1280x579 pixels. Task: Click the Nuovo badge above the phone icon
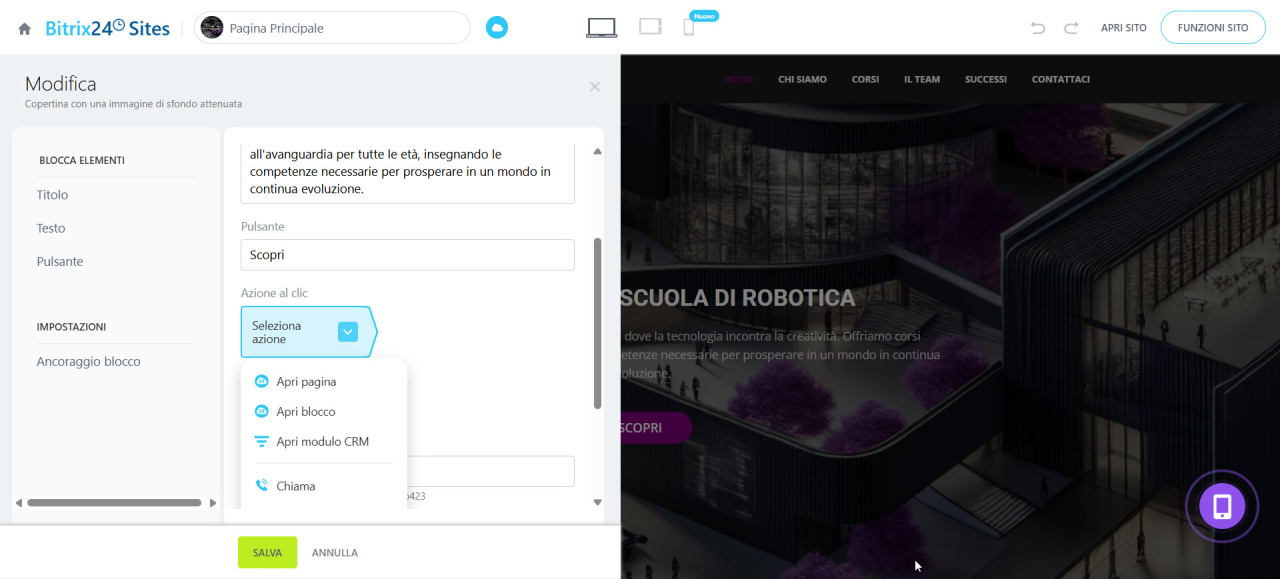point(704,16)
